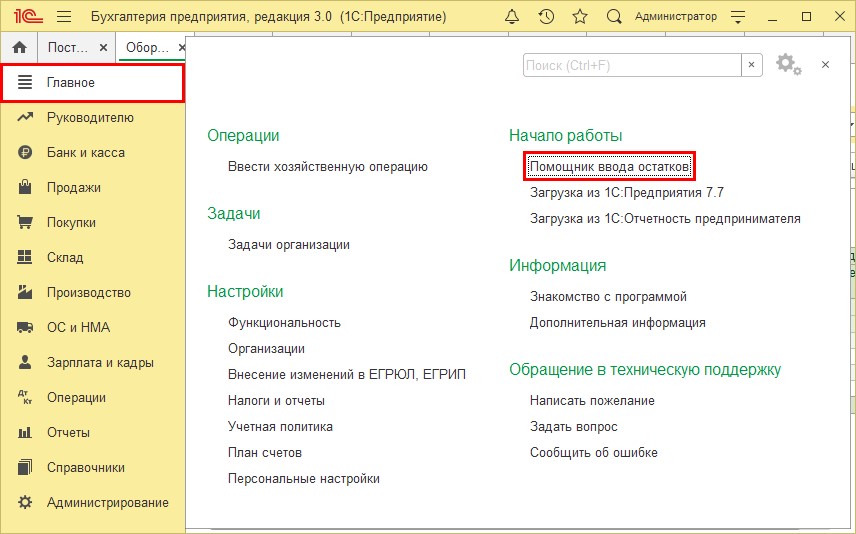Click the Администрирование gear icon
856x534 pixels.
pyautogui.click(x=25, y=502)
